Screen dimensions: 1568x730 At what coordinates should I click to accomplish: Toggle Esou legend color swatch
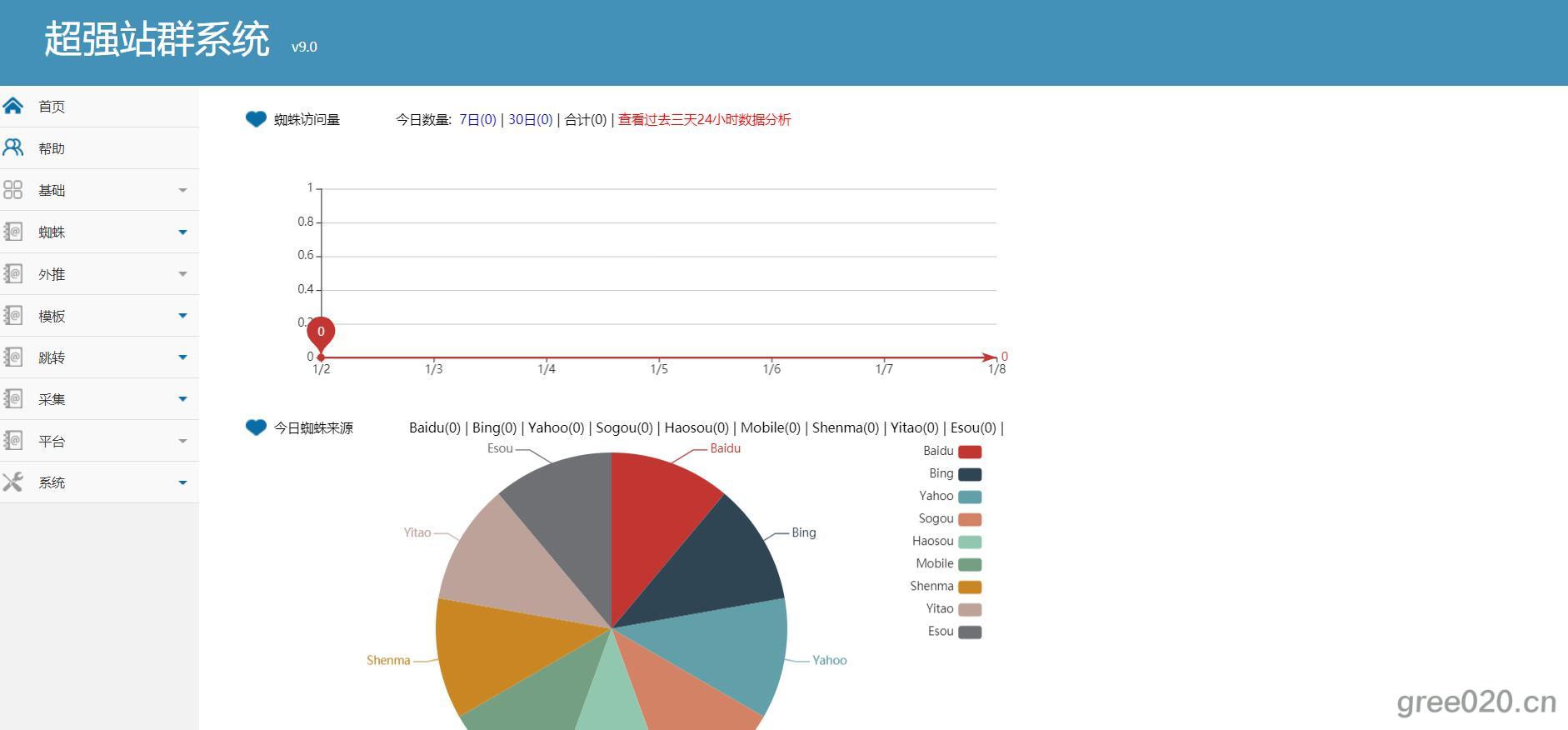coord(970,632)
